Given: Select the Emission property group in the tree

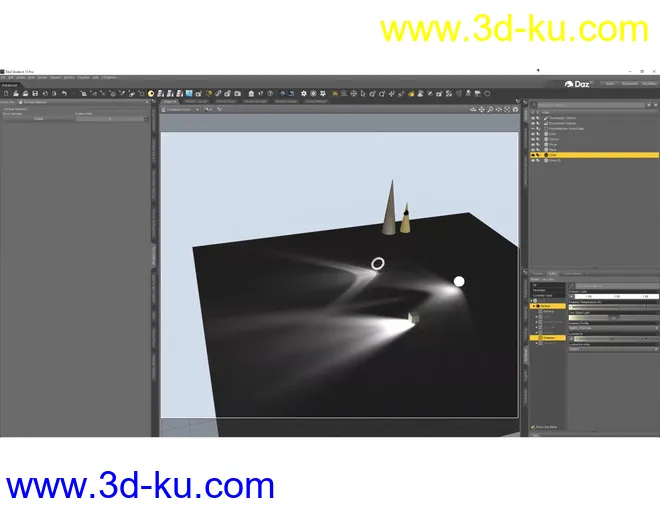Looking at the screenshot, I should 548,338.
